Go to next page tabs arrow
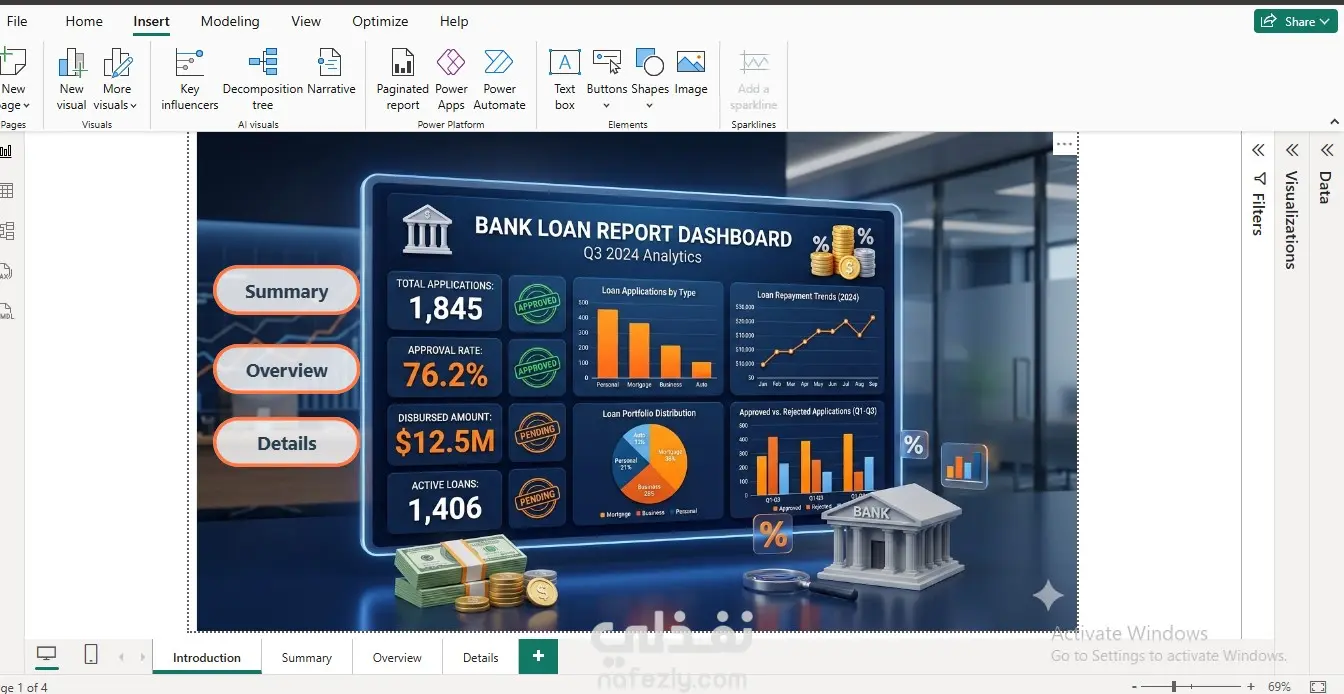 coord(144,657)
